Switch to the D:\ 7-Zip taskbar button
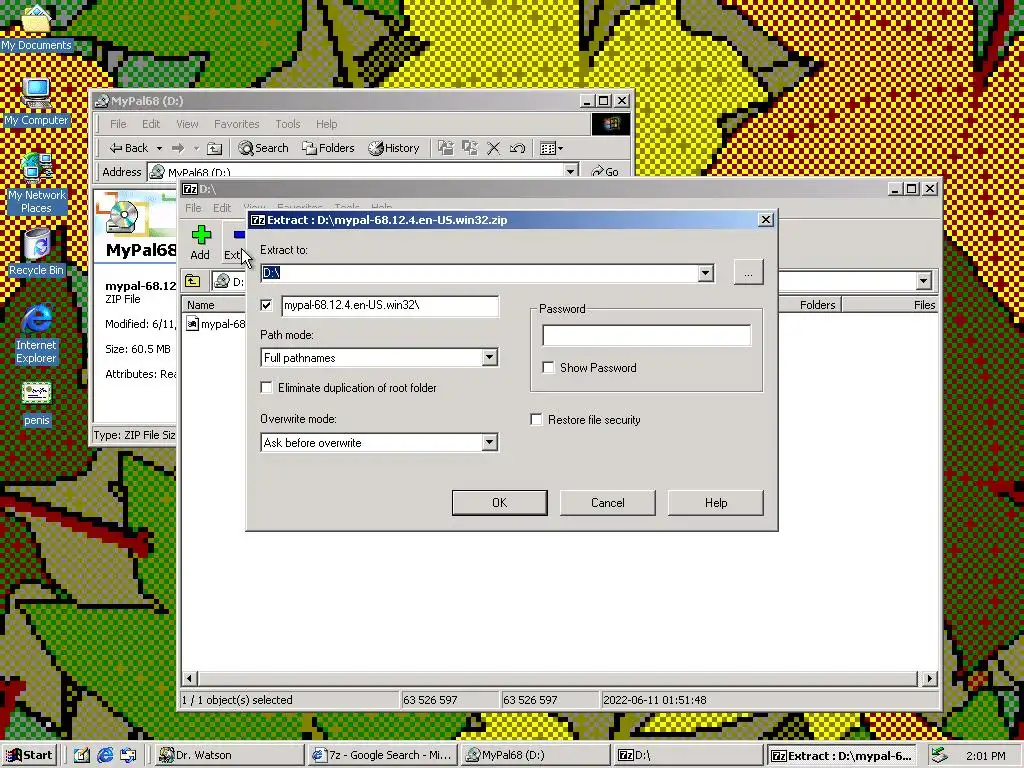The width and height of the screenshot is (1024, 768). click(x=688, y=755)
